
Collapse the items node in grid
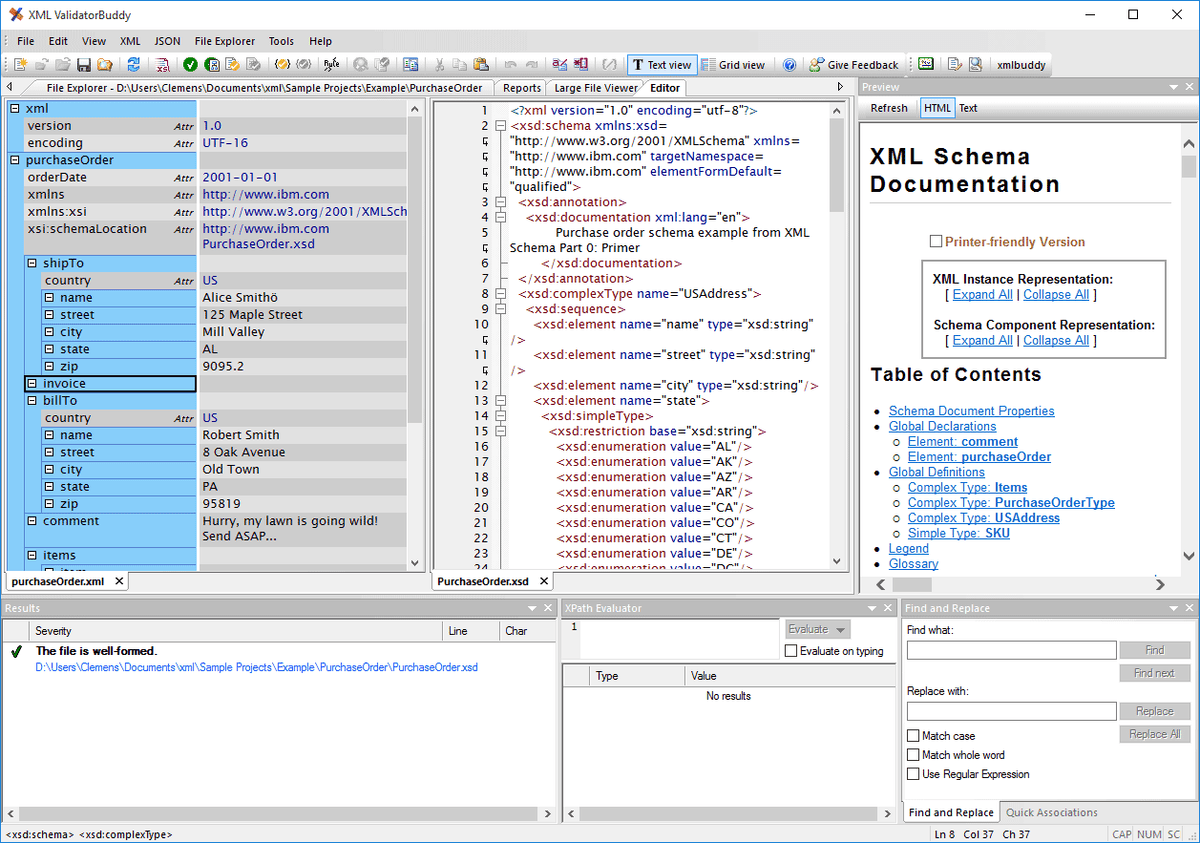[x=32, y=555]
